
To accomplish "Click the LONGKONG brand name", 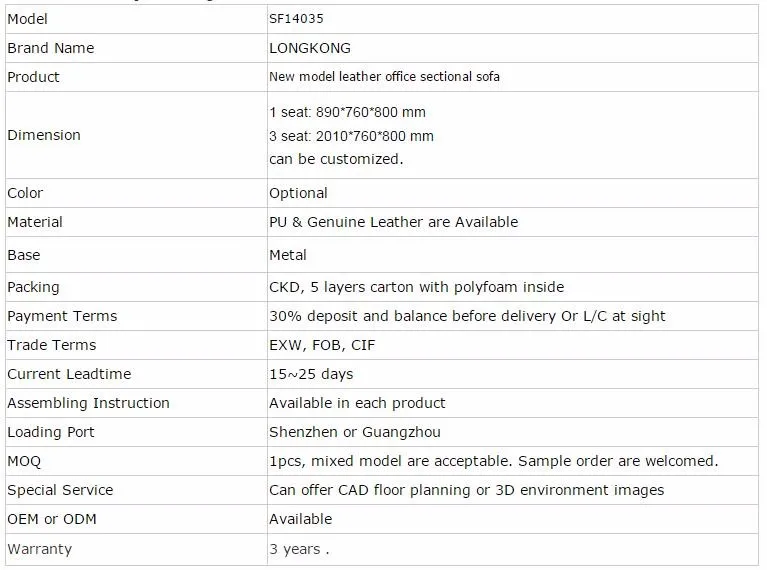I will [309, 48].
